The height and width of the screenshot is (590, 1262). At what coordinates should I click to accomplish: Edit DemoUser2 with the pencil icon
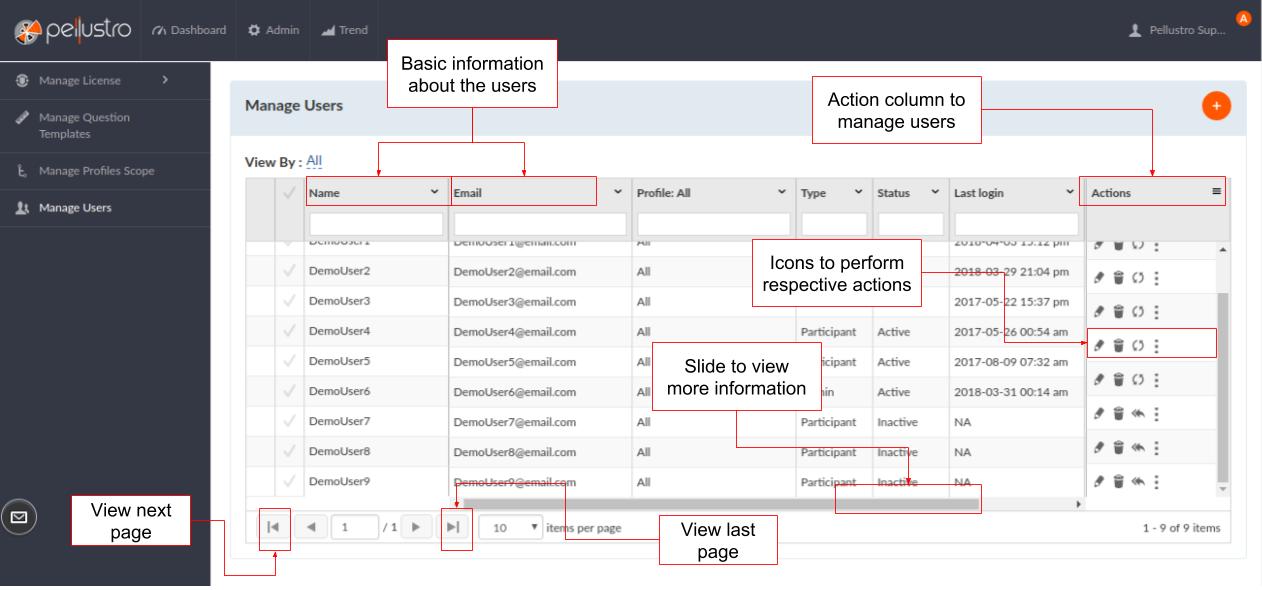[1099, 277]
